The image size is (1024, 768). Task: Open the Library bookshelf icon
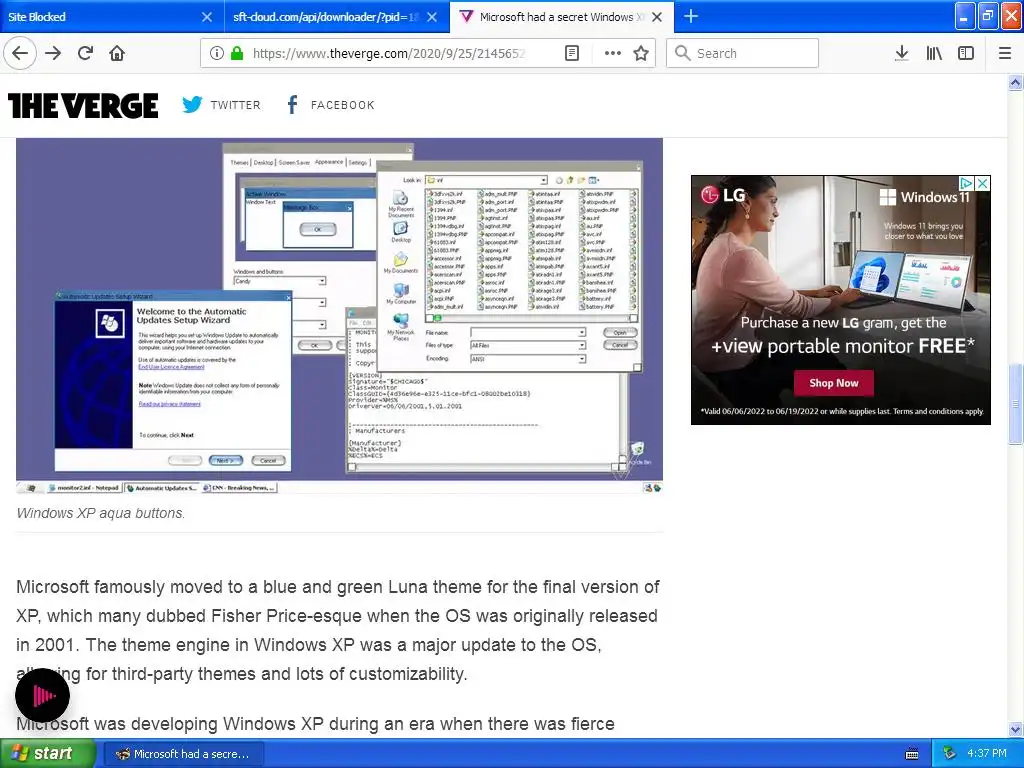pyautogui.click(x=934, y=53)
